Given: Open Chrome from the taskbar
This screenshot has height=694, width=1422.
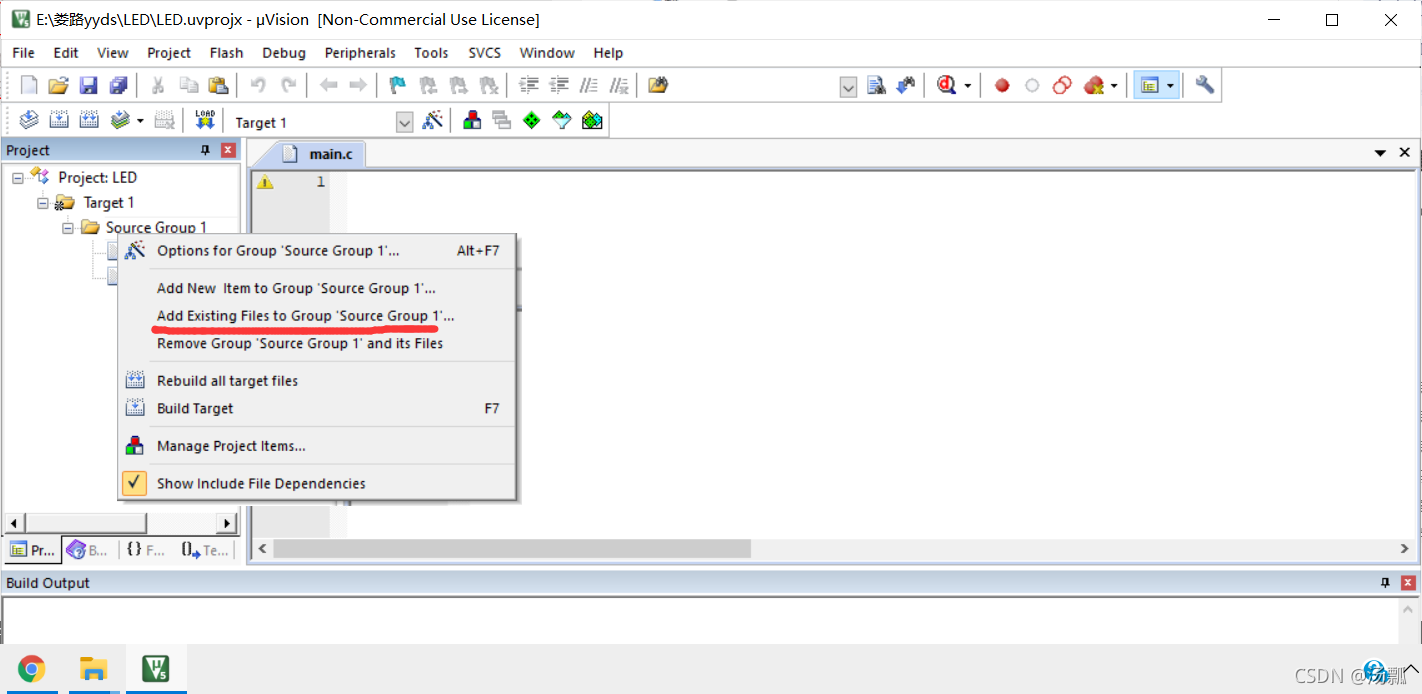Looking at the screenshot, I should pos(31,669).
